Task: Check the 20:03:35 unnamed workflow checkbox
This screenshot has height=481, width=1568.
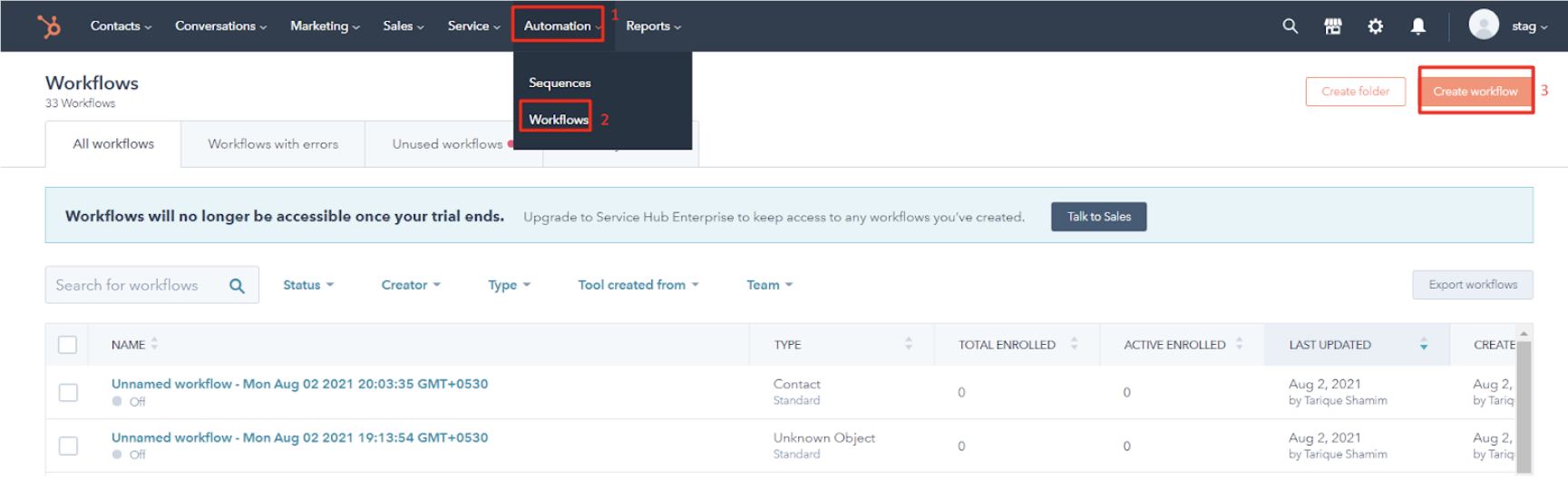Action: pos(68,392)
